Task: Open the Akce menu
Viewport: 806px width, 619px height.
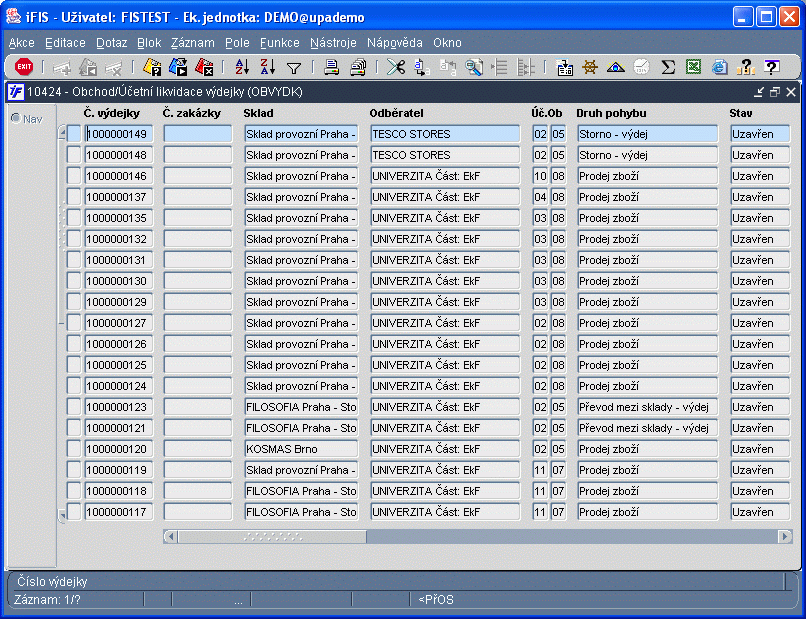Action: (22, 43)
